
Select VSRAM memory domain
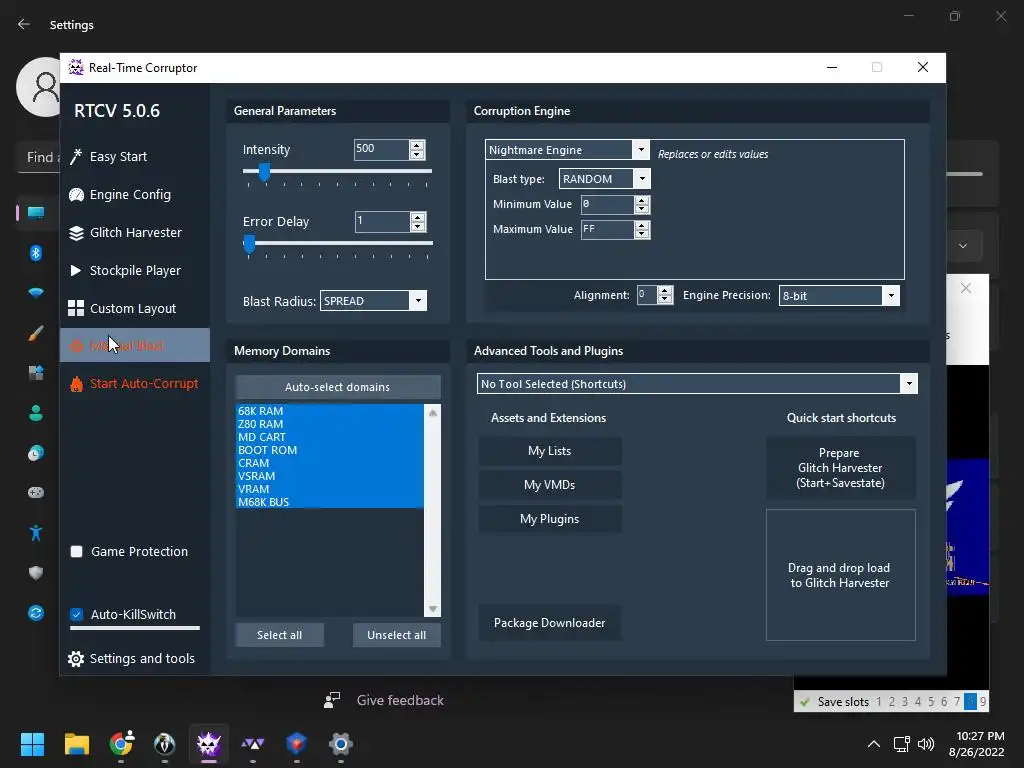pos(330,477)
